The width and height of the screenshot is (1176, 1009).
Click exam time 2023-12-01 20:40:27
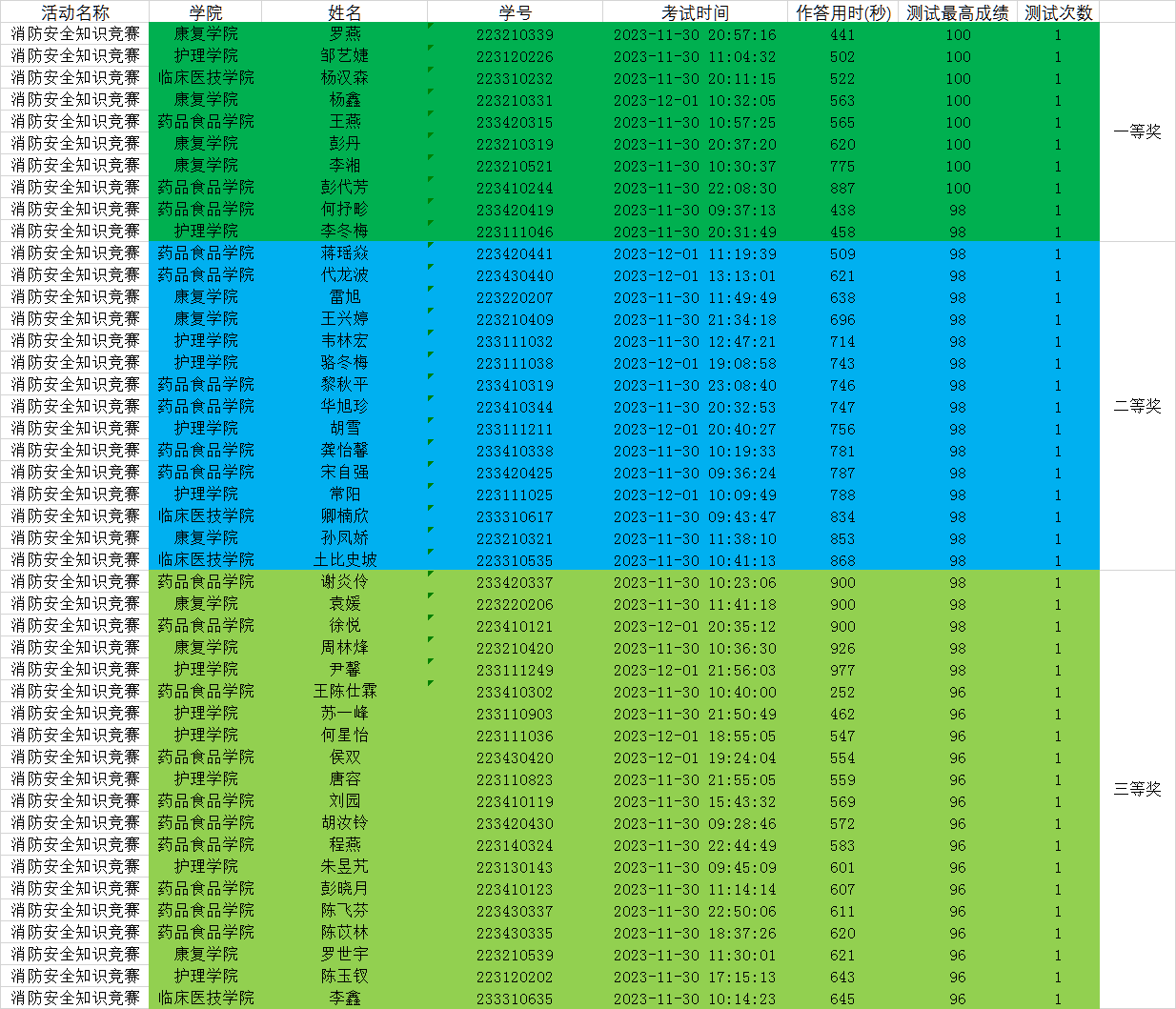click(695, 429)
